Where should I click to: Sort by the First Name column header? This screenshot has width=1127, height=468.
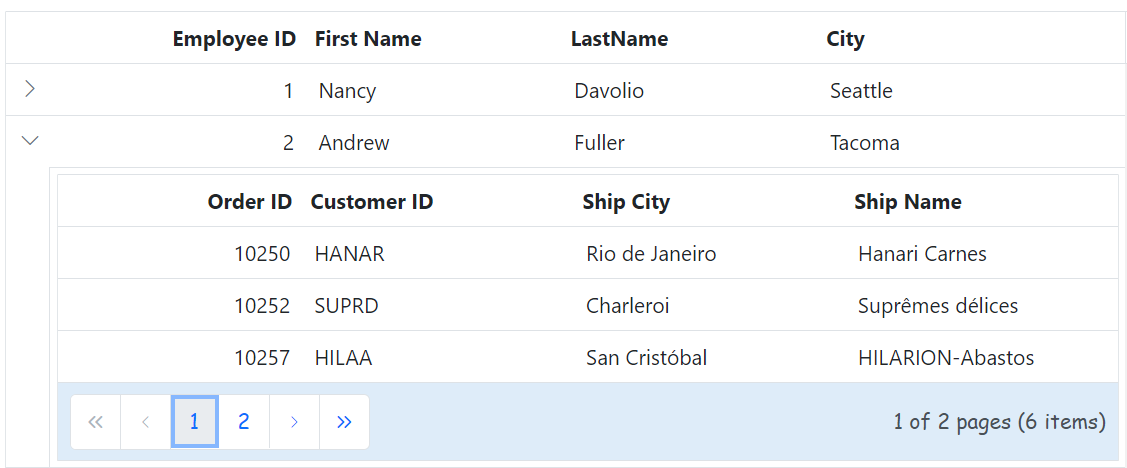pyautogui.click(x=368, y=39)
